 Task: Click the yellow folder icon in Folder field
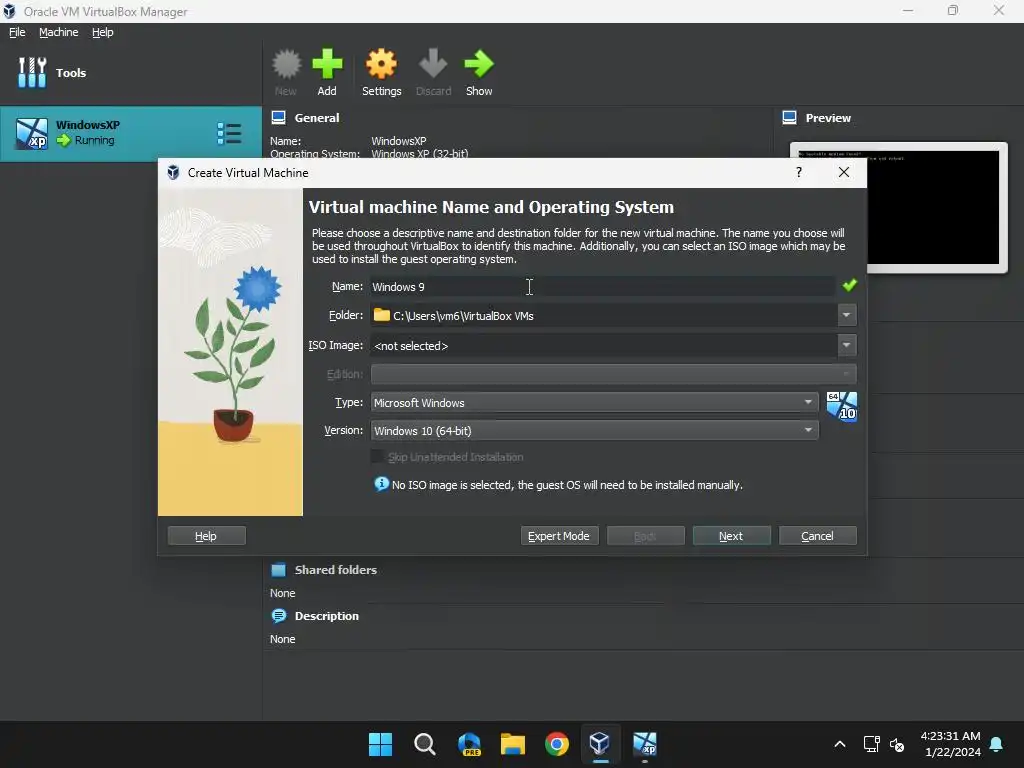pyautogui.click(x=381, y=315)
